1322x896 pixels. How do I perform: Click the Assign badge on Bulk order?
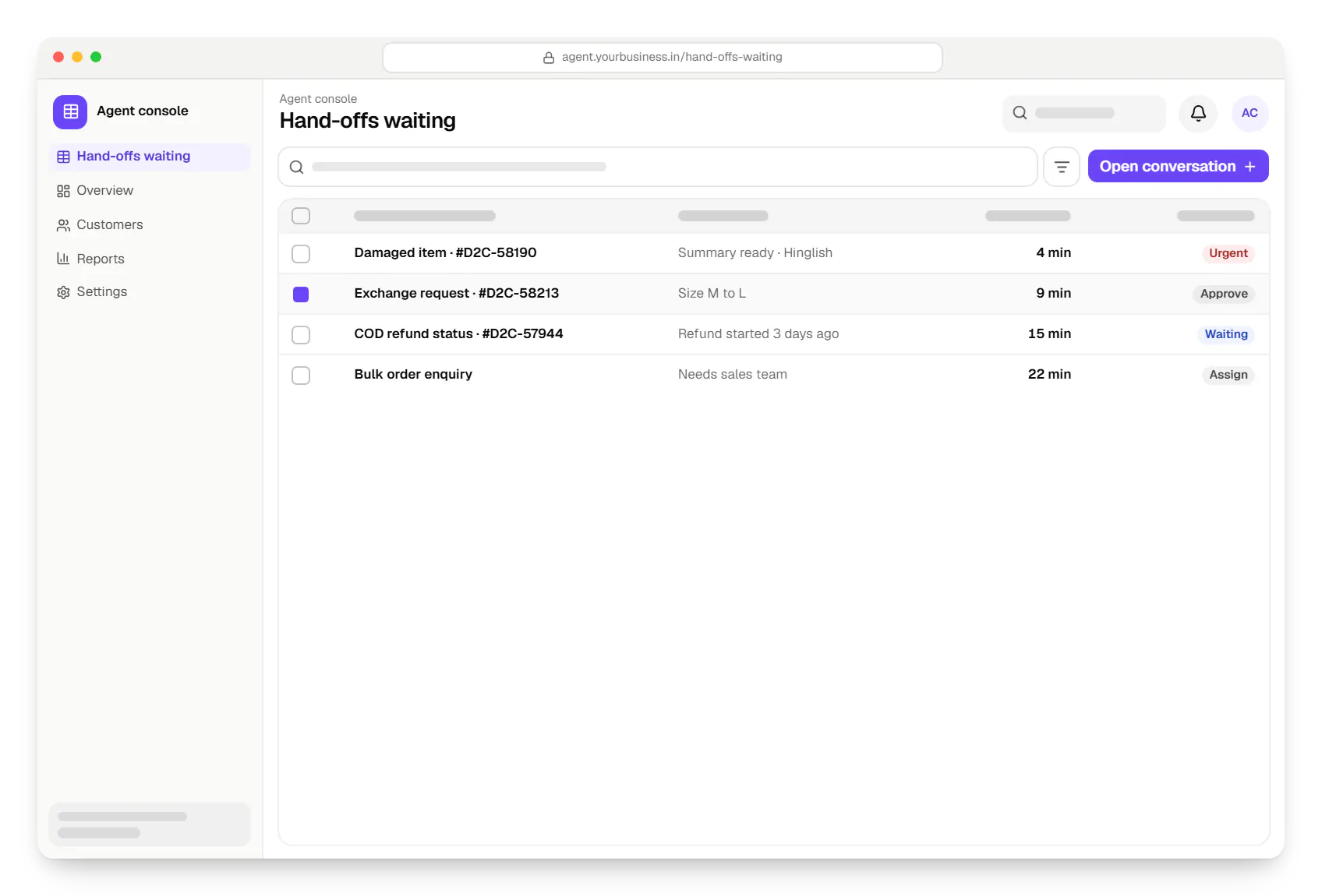(1228, 375)
